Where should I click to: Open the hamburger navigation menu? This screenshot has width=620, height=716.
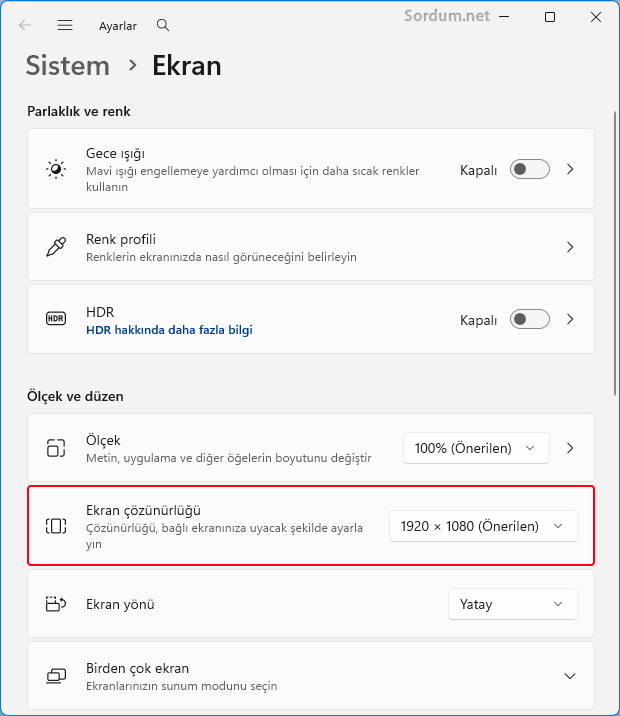[x=65, y=25]
